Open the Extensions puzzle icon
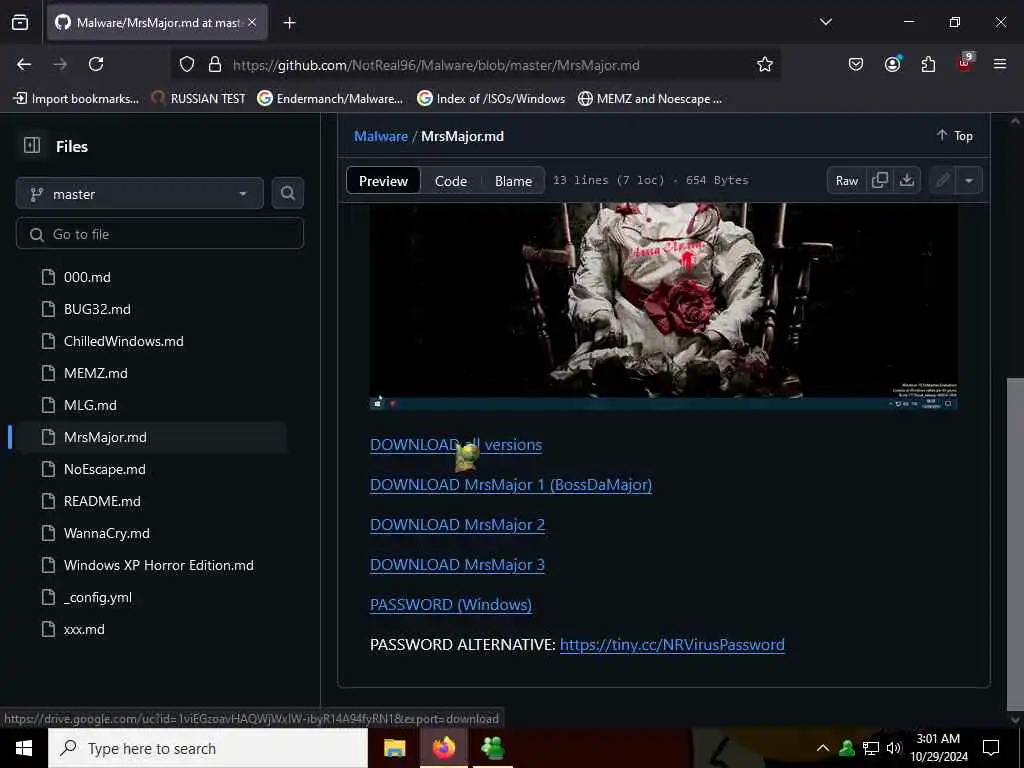Viewport: 1024px width, 768px height. click(928, 64)
